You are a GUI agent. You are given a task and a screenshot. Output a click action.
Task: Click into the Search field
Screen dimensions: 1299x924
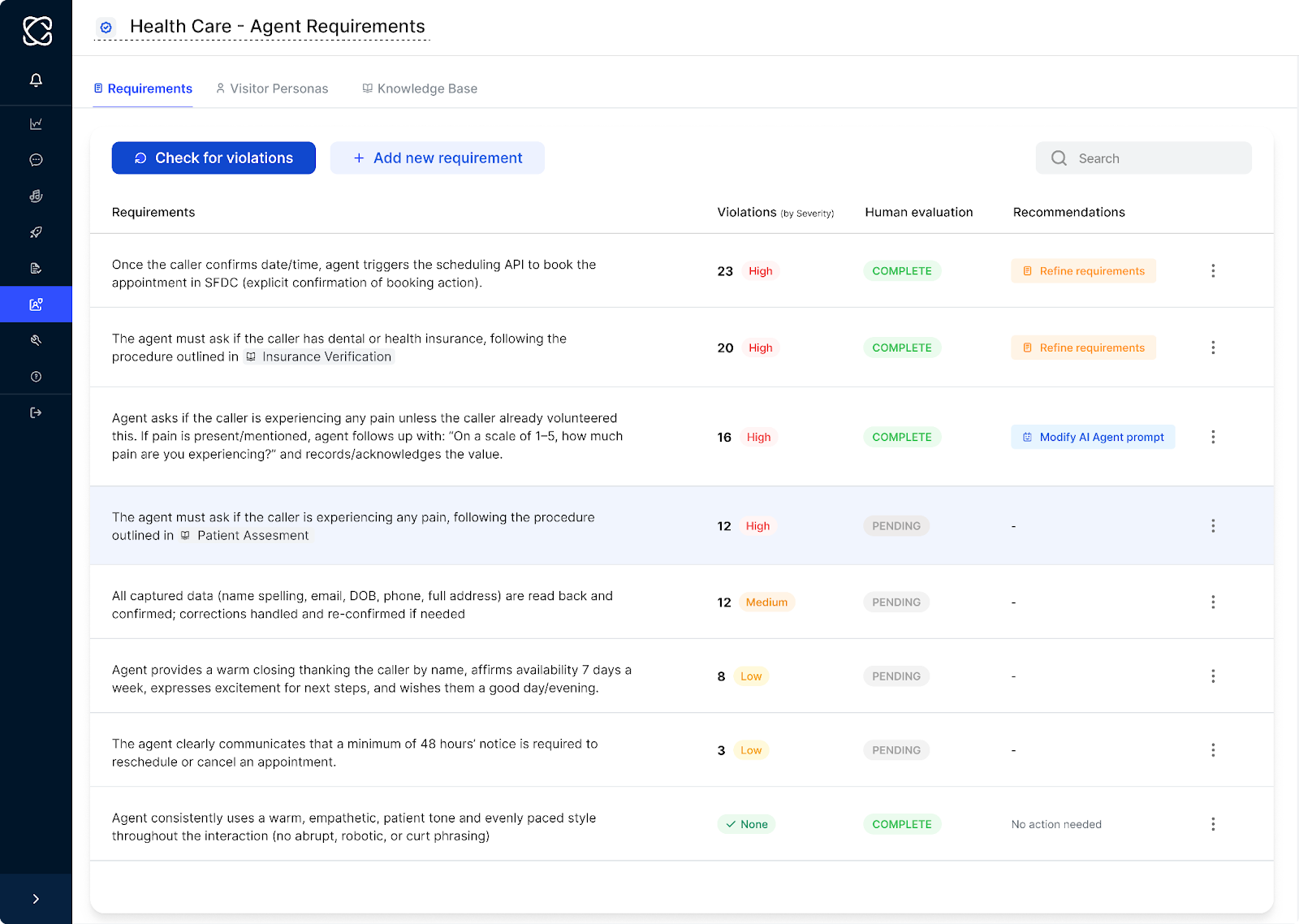point(1143,158)
